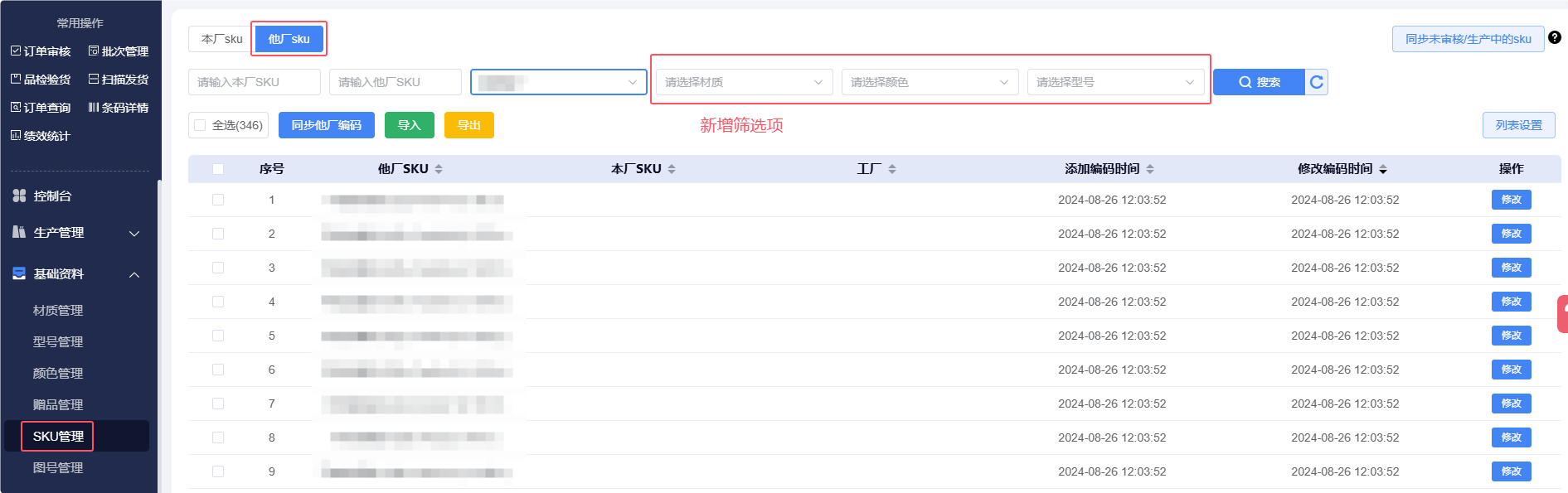Click the yellow 导出 export button

pos(468,125)
